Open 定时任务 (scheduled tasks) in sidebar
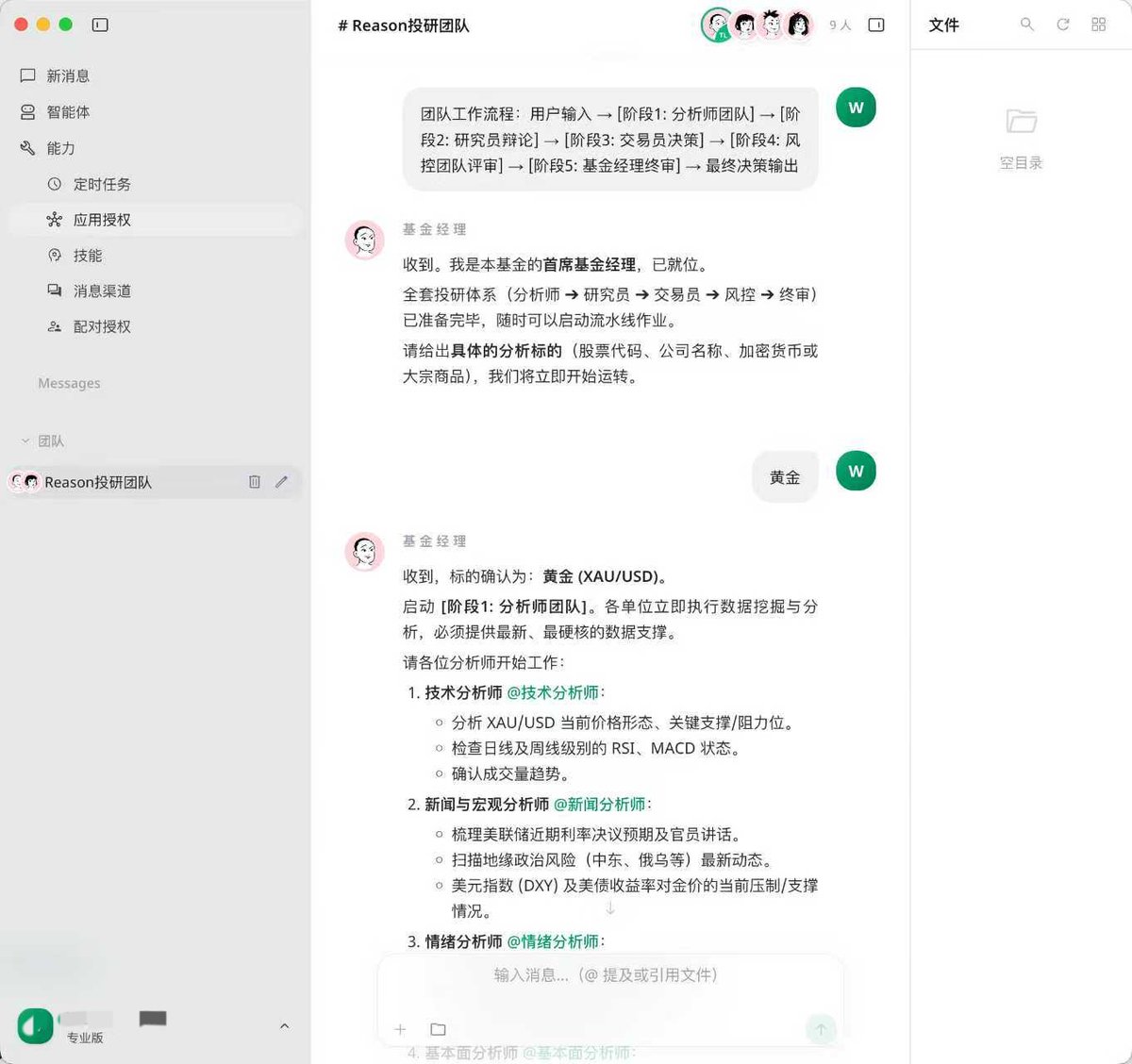Viewport: 1132px width, 1064px height. pos(103,184)
